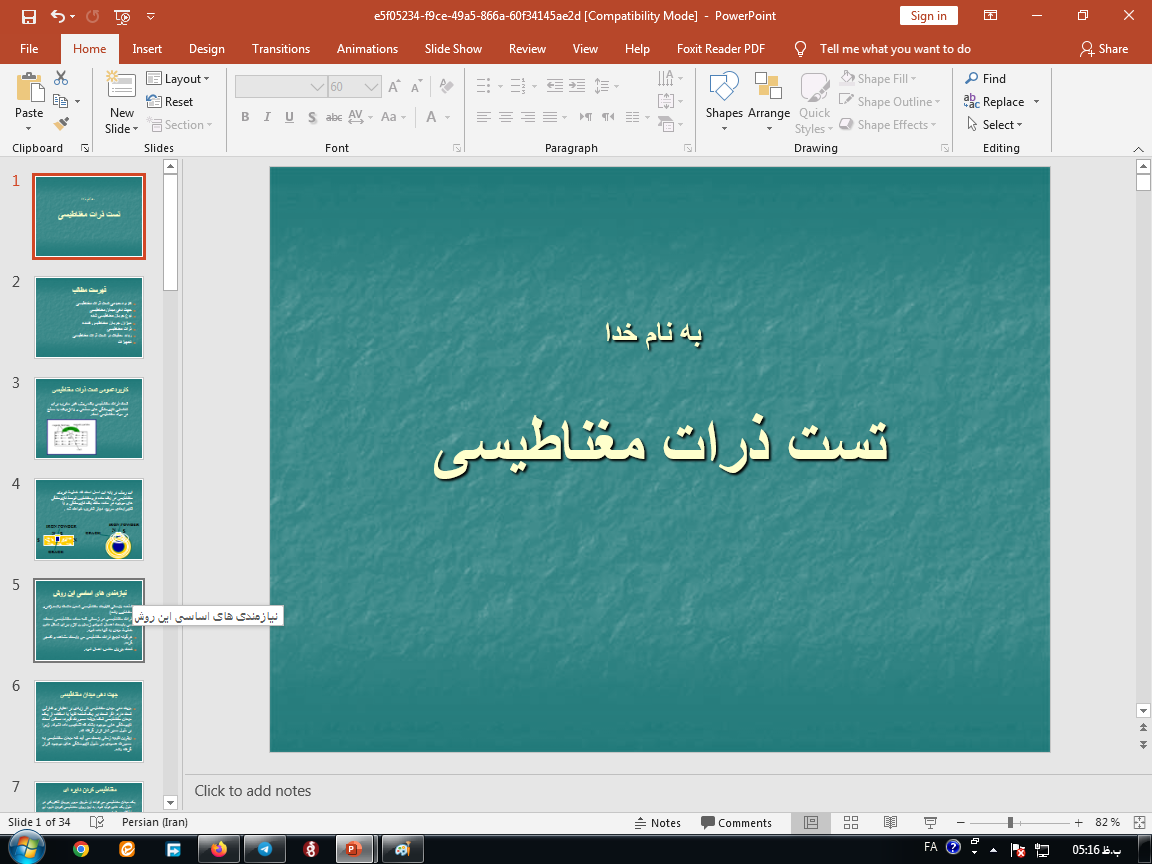Viewport: 1152px width, 864px height.
Task: Toggle the Notes pane in status bar
Action: pyautogui.click(x=658, y=822)
